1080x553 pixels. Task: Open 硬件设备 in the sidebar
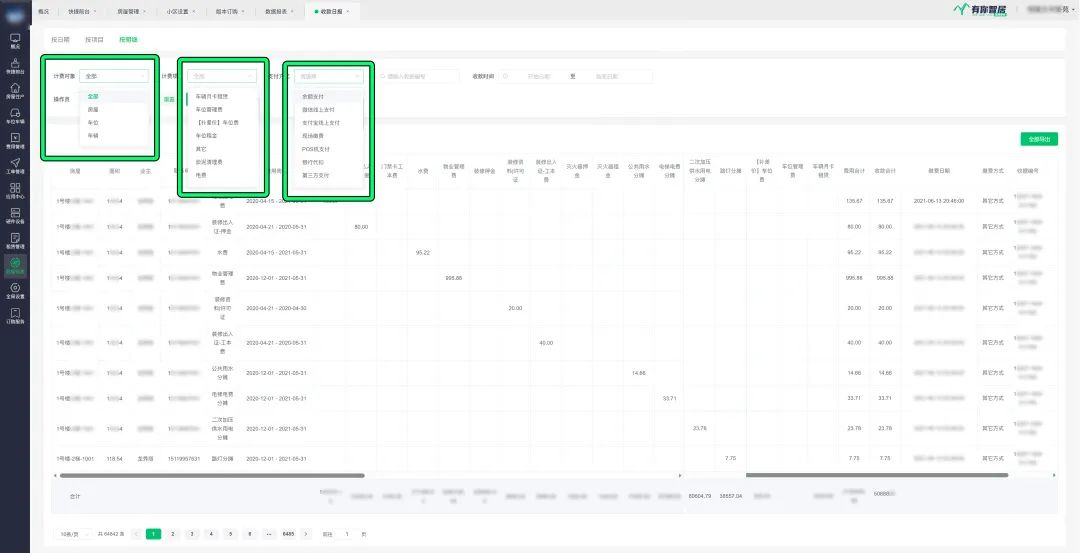pyautogui.click(x=14, y=215)
